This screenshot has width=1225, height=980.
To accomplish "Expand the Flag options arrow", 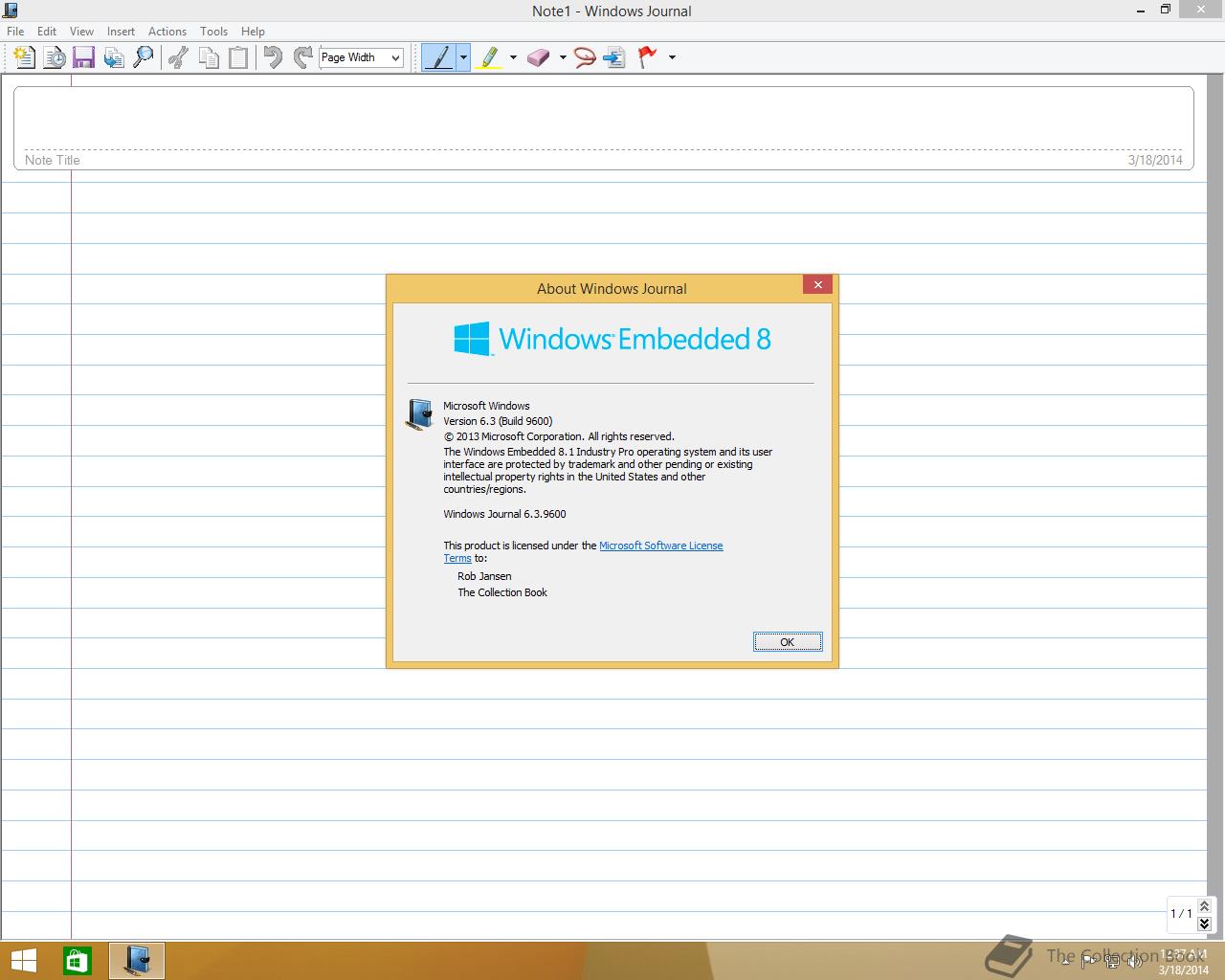I will [x=672, y=57].
